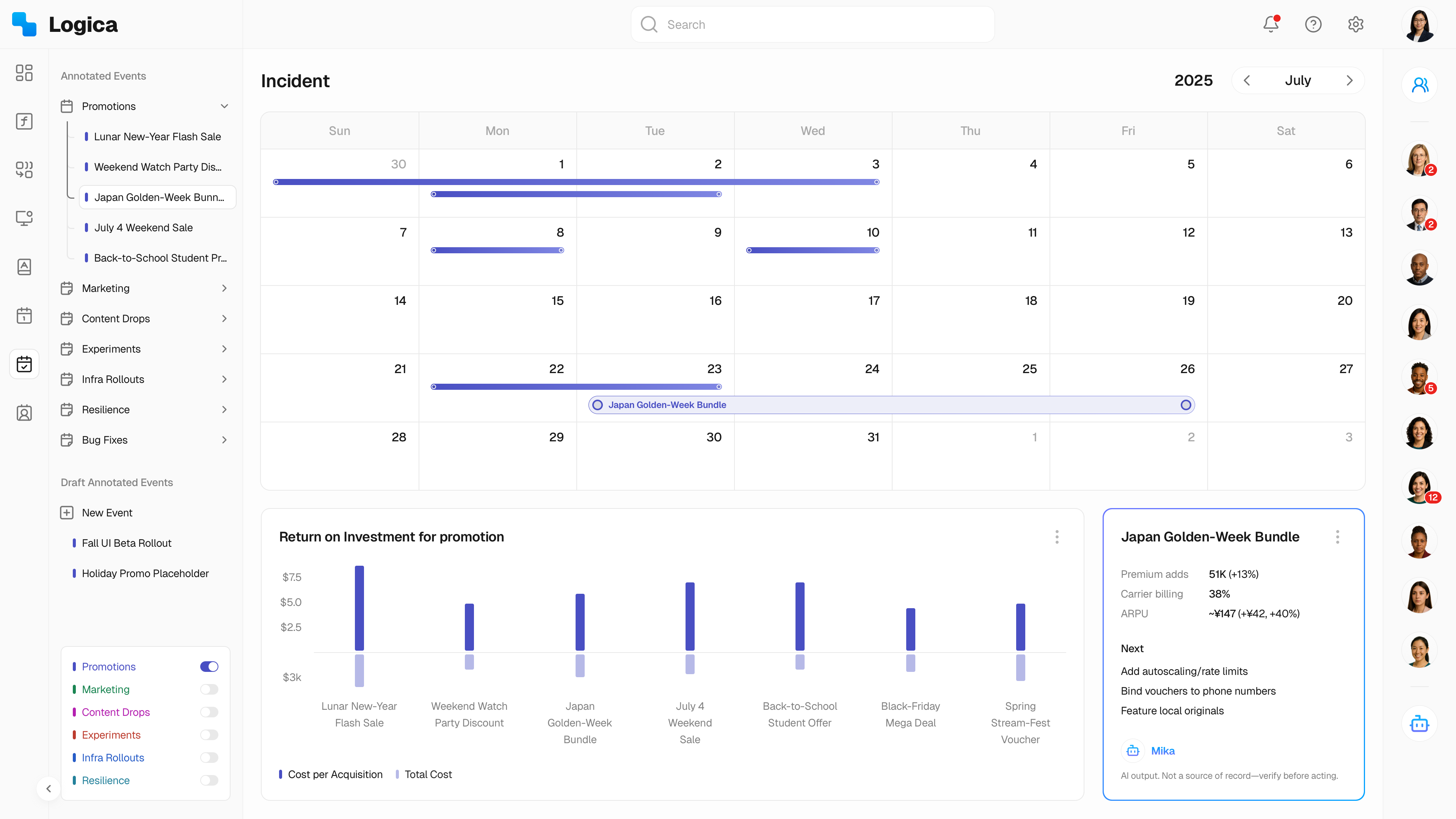
Task: Expand the Bug Fixes section
Action: point(224,440)
